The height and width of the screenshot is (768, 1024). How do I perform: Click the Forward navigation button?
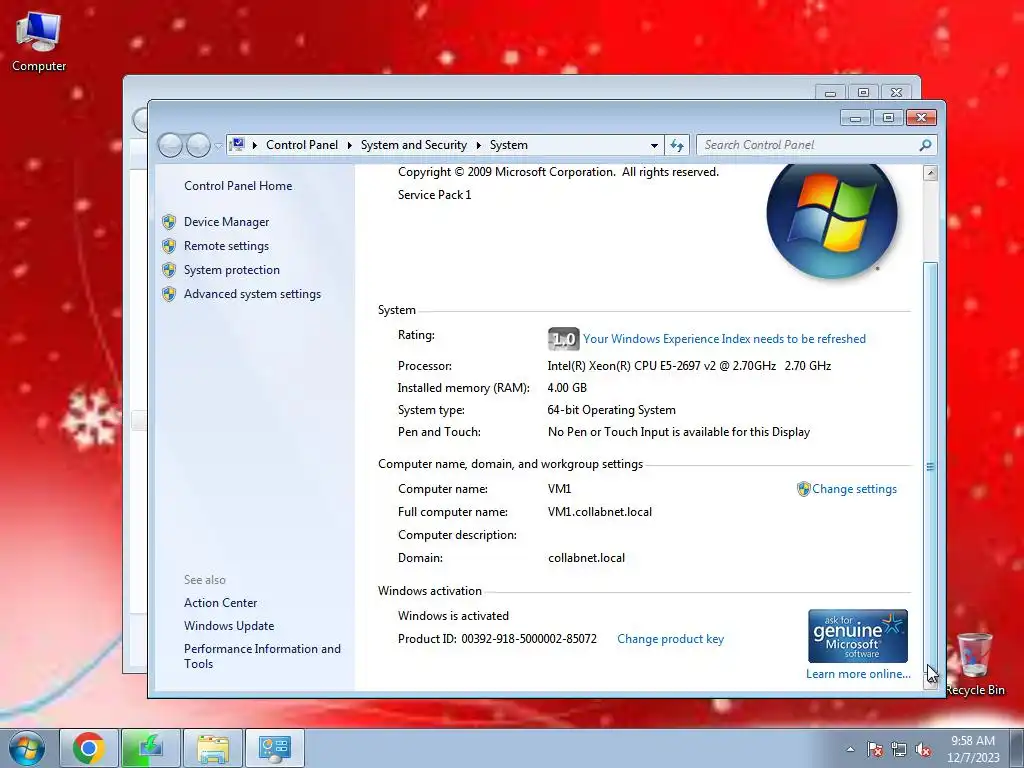tap(198, 145)
